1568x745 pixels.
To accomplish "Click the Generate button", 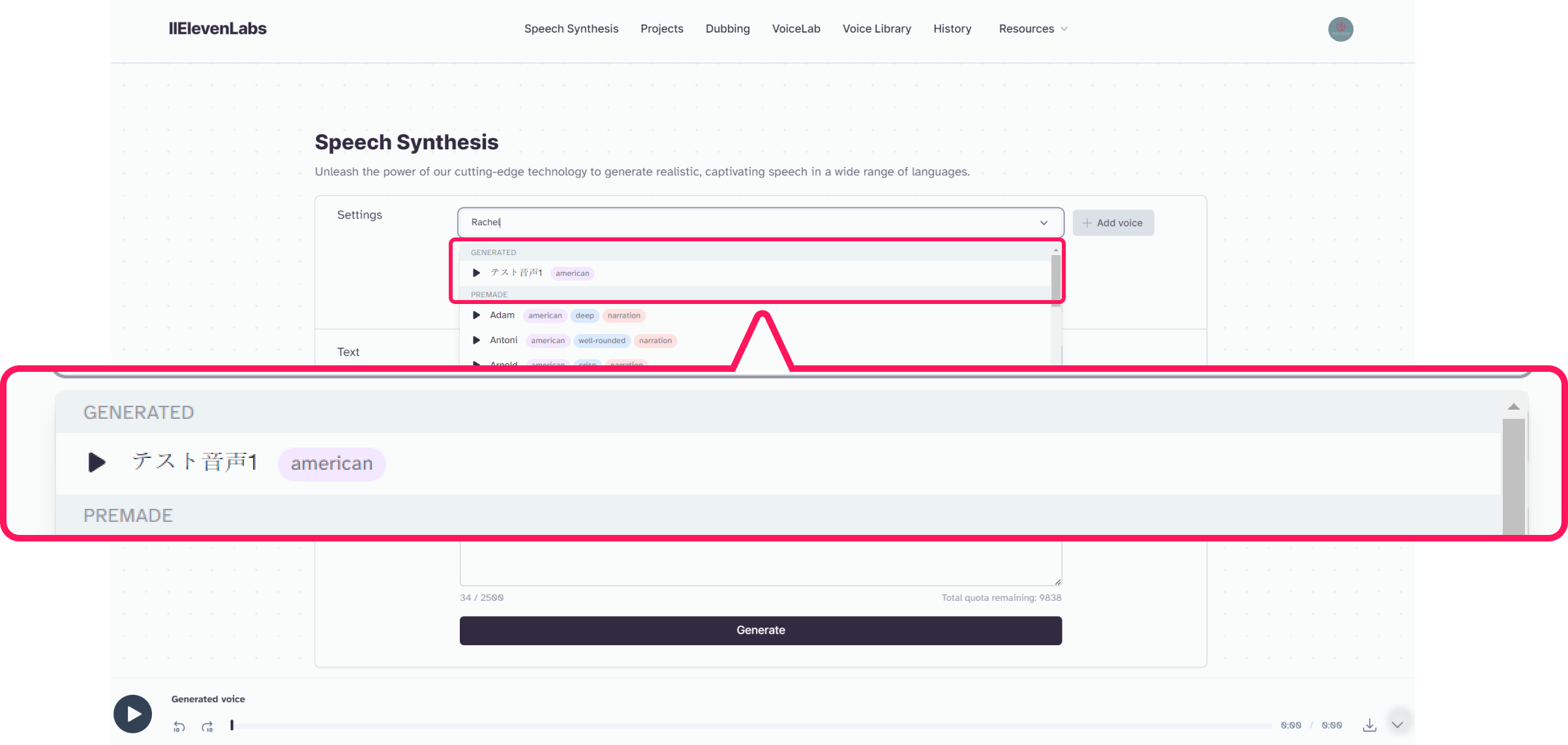I will click(761, 630).
